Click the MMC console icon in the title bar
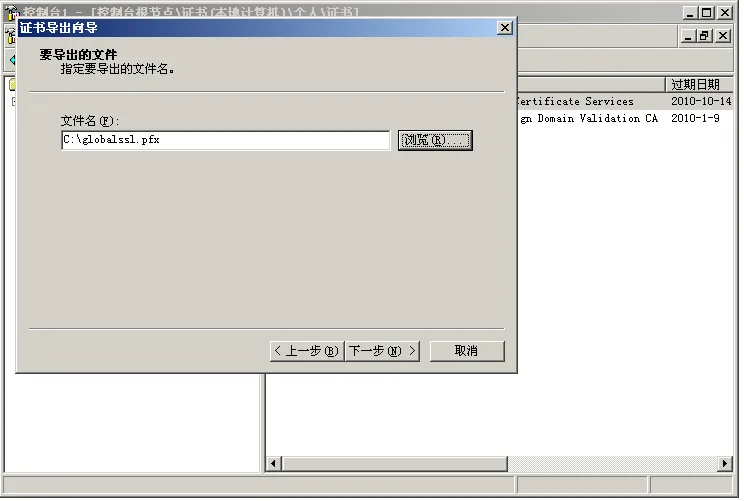The height and width of the screenshot is (501, 744). 11,12
